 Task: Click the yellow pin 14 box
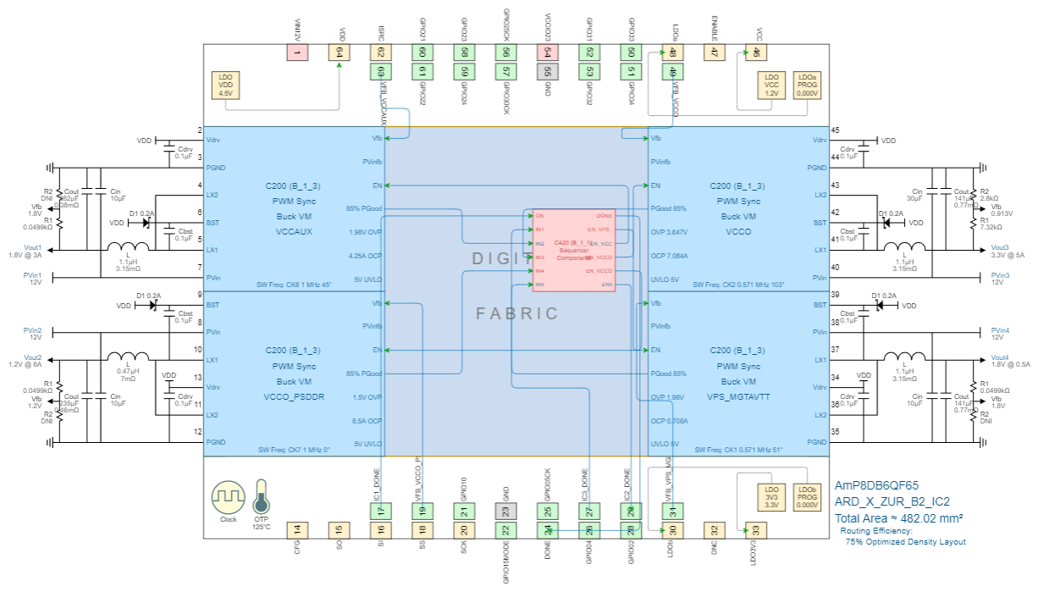297,529
